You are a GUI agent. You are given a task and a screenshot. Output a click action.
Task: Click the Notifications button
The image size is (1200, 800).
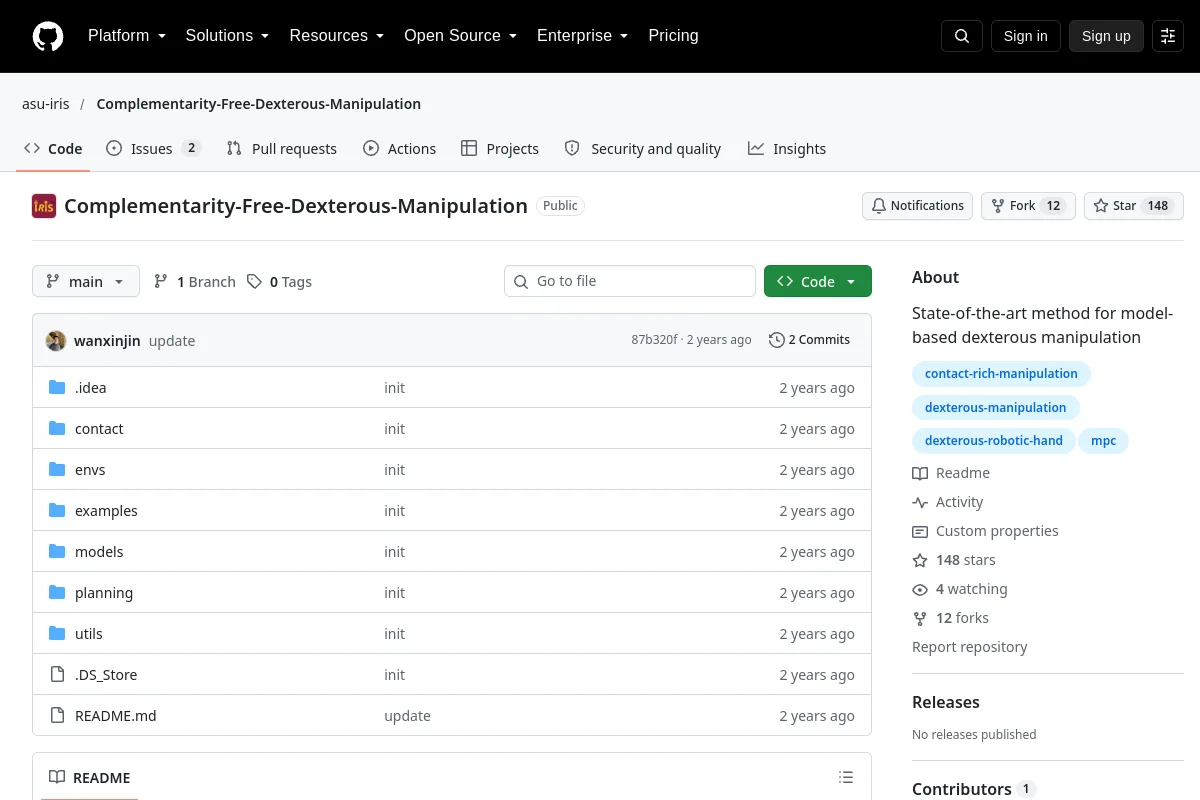pyautogui.click(x=917, y=206)
